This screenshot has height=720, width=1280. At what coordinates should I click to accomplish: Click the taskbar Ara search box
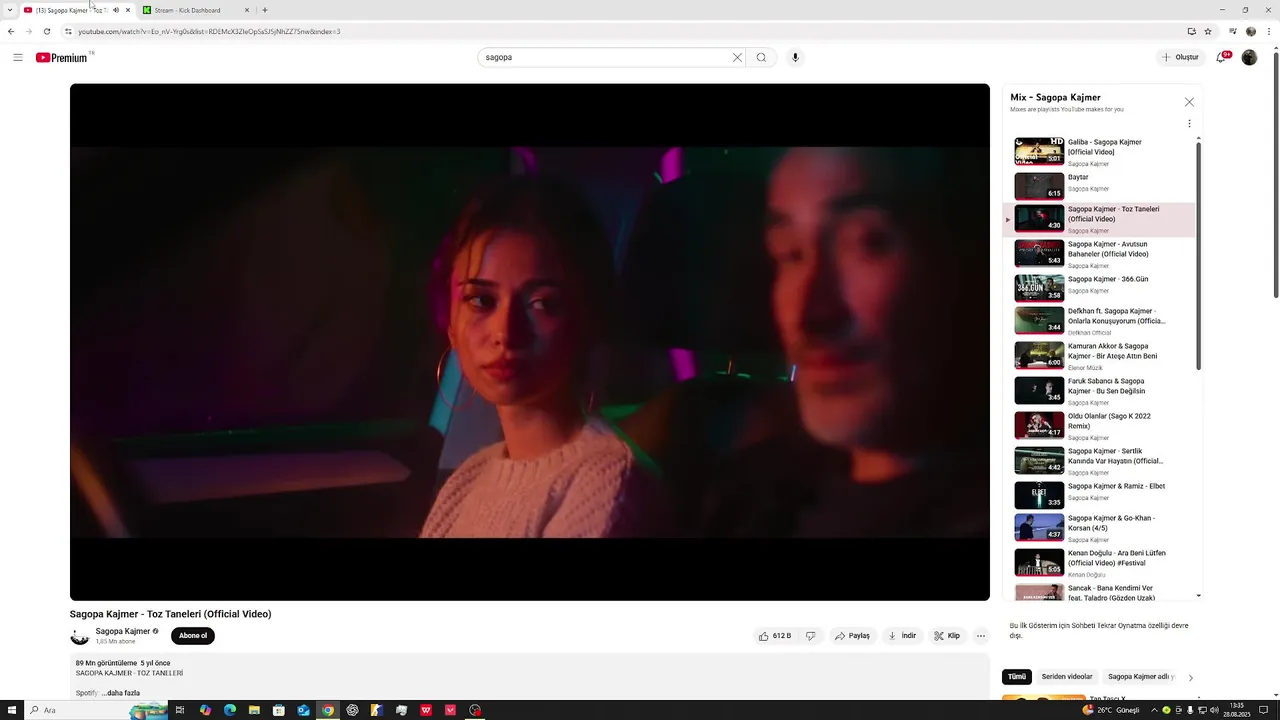pos(95,710)
